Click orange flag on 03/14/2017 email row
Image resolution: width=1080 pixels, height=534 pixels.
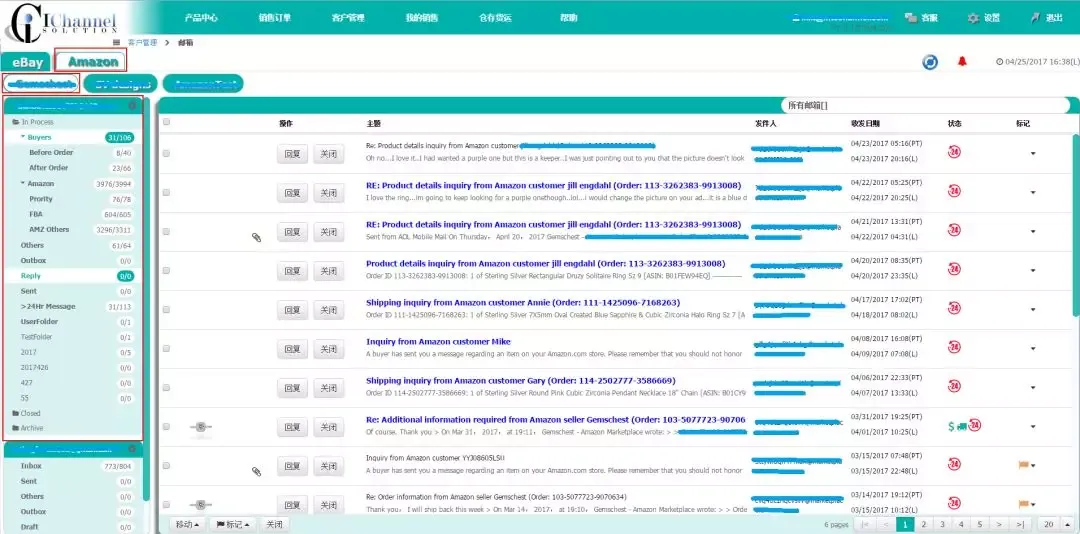point(1023,504)
